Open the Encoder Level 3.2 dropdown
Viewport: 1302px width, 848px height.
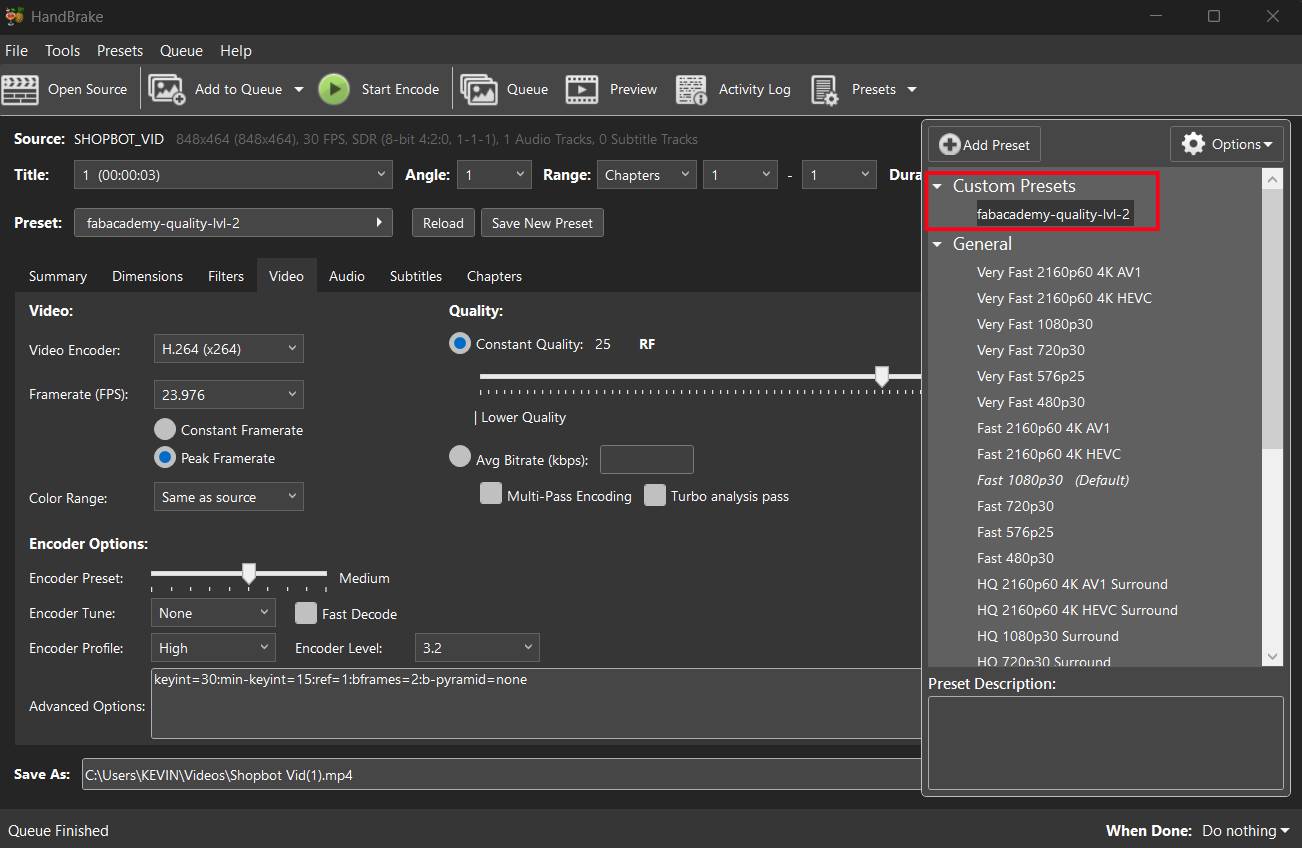click(477, 648)
